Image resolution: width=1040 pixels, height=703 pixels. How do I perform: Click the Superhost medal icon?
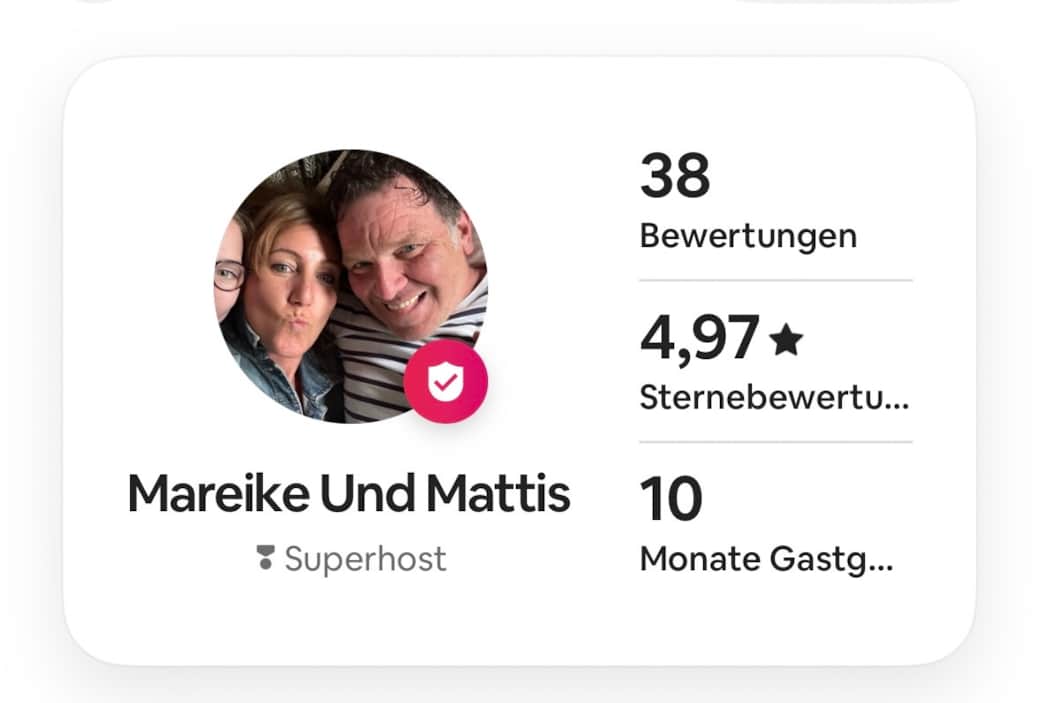coord(265,558)
